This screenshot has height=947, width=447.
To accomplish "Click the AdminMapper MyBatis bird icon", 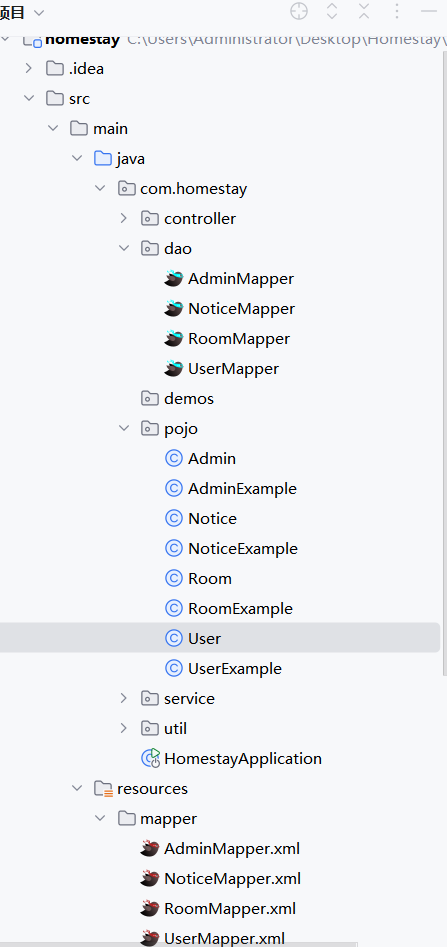I will click(x=173, y=278).
